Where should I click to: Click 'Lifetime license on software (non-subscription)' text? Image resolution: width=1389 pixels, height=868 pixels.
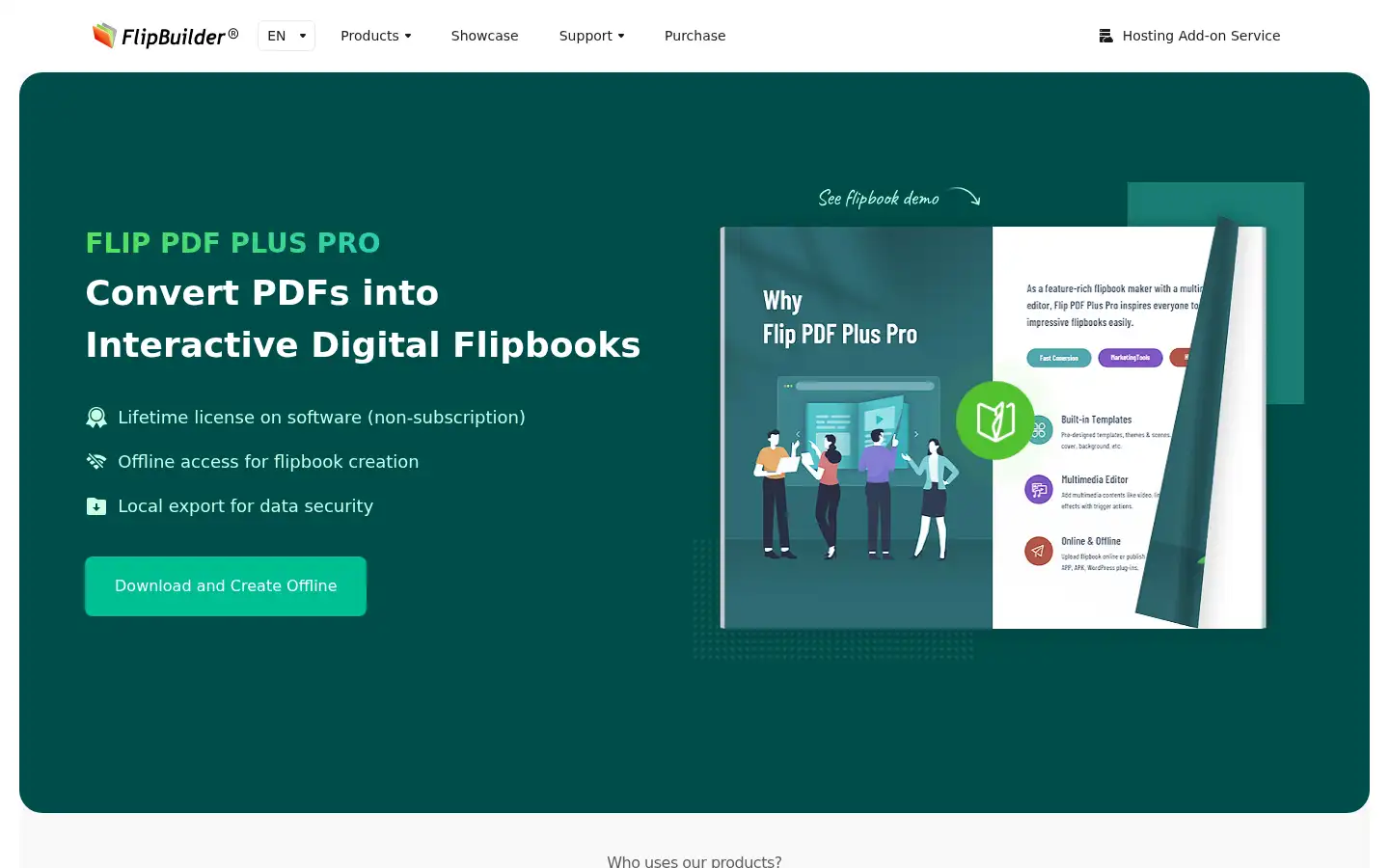tap(321, 418)
